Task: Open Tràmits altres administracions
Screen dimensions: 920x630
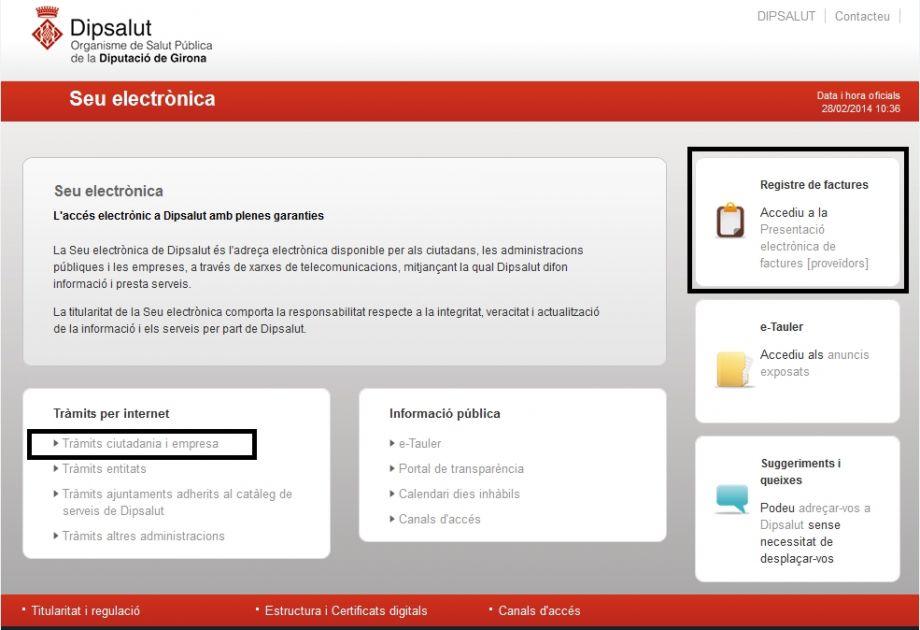Action: click(142, 536)
